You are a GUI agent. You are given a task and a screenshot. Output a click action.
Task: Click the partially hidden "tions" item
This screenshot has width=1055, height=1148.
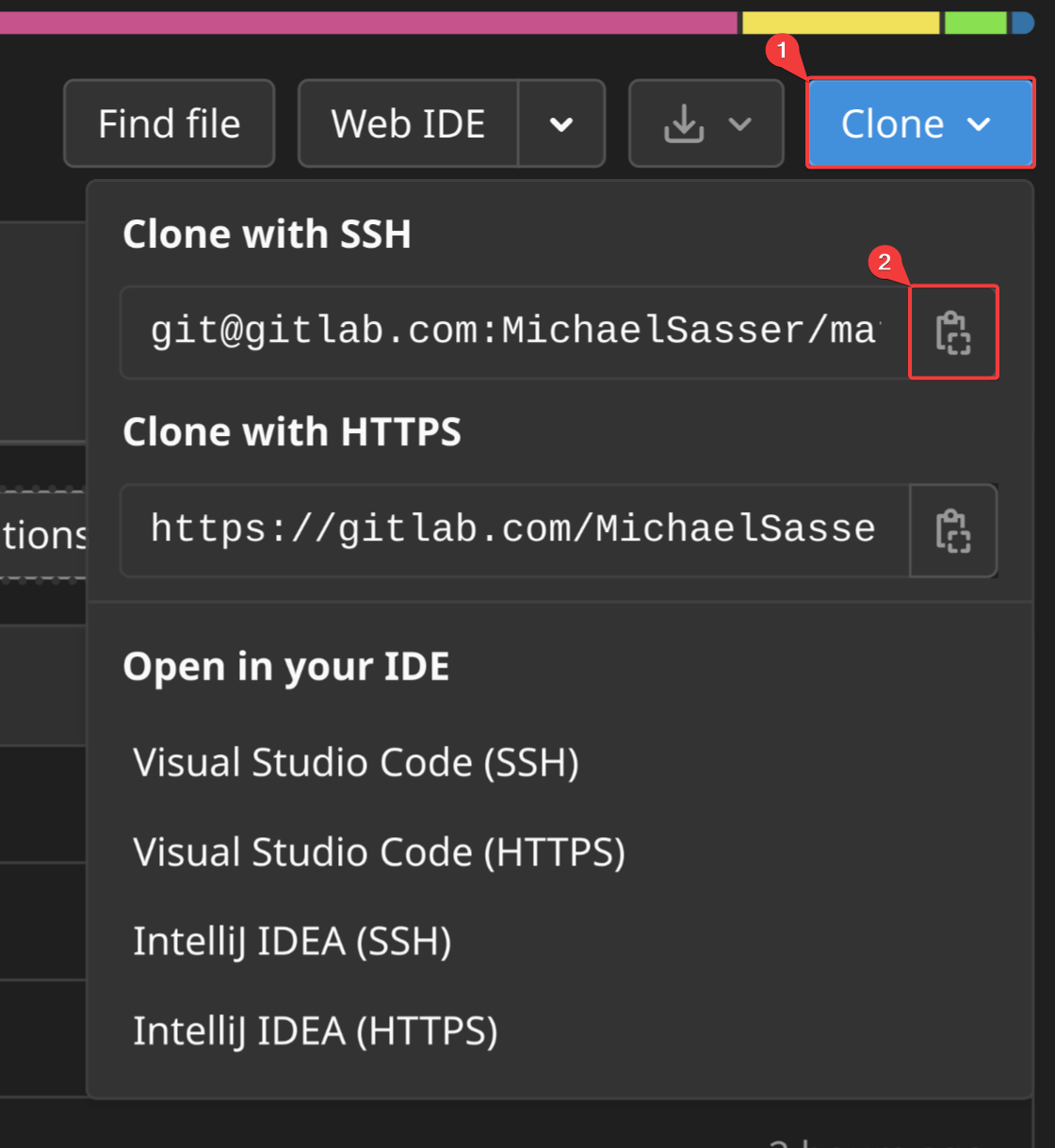tap(43, 535)
